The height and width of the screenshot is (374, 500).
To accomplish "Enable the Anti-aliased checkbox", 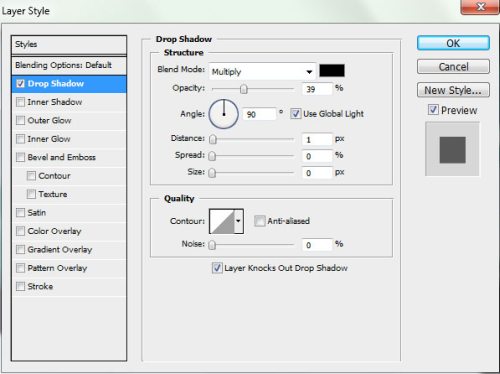I will 259,221.
